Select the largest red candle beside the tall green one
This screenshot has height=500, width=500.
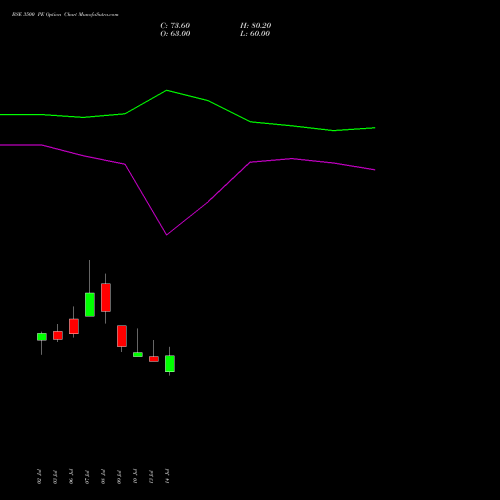106,297
